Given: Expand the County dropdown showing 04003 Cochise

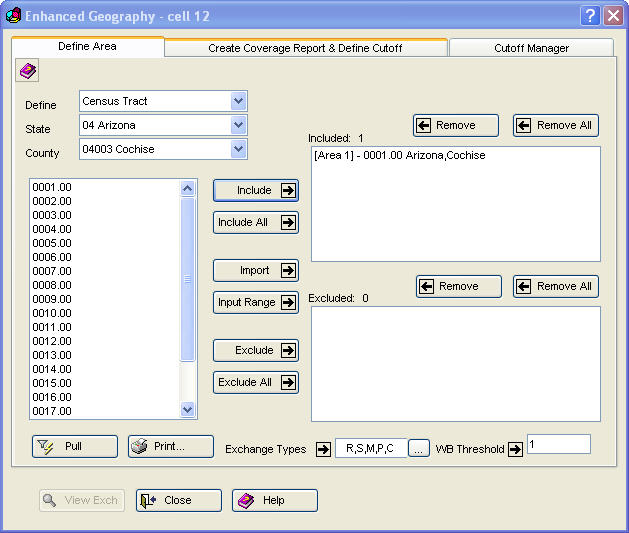Looking at the screenshot, I should pos(238,149).
